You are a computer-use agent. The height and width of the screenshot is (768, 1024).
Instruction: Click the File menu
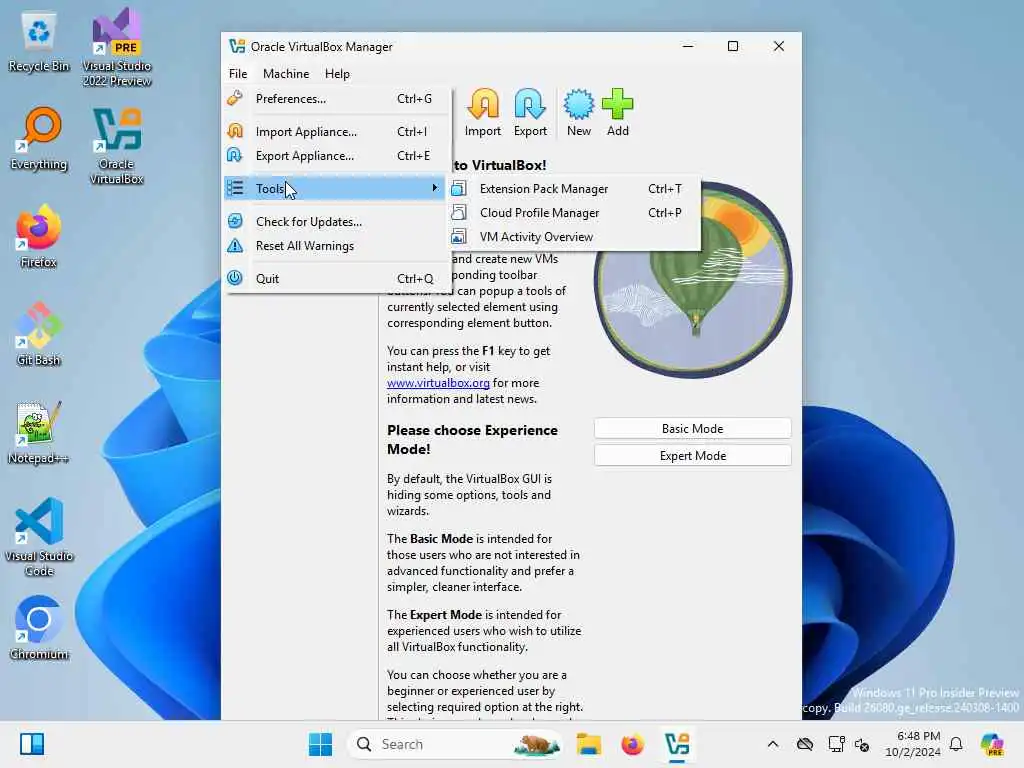click(x=238, y=74)
